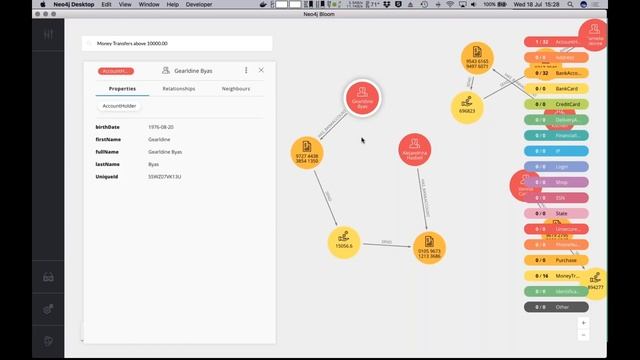
Task: Open the Developer menu
Action: 199,4
